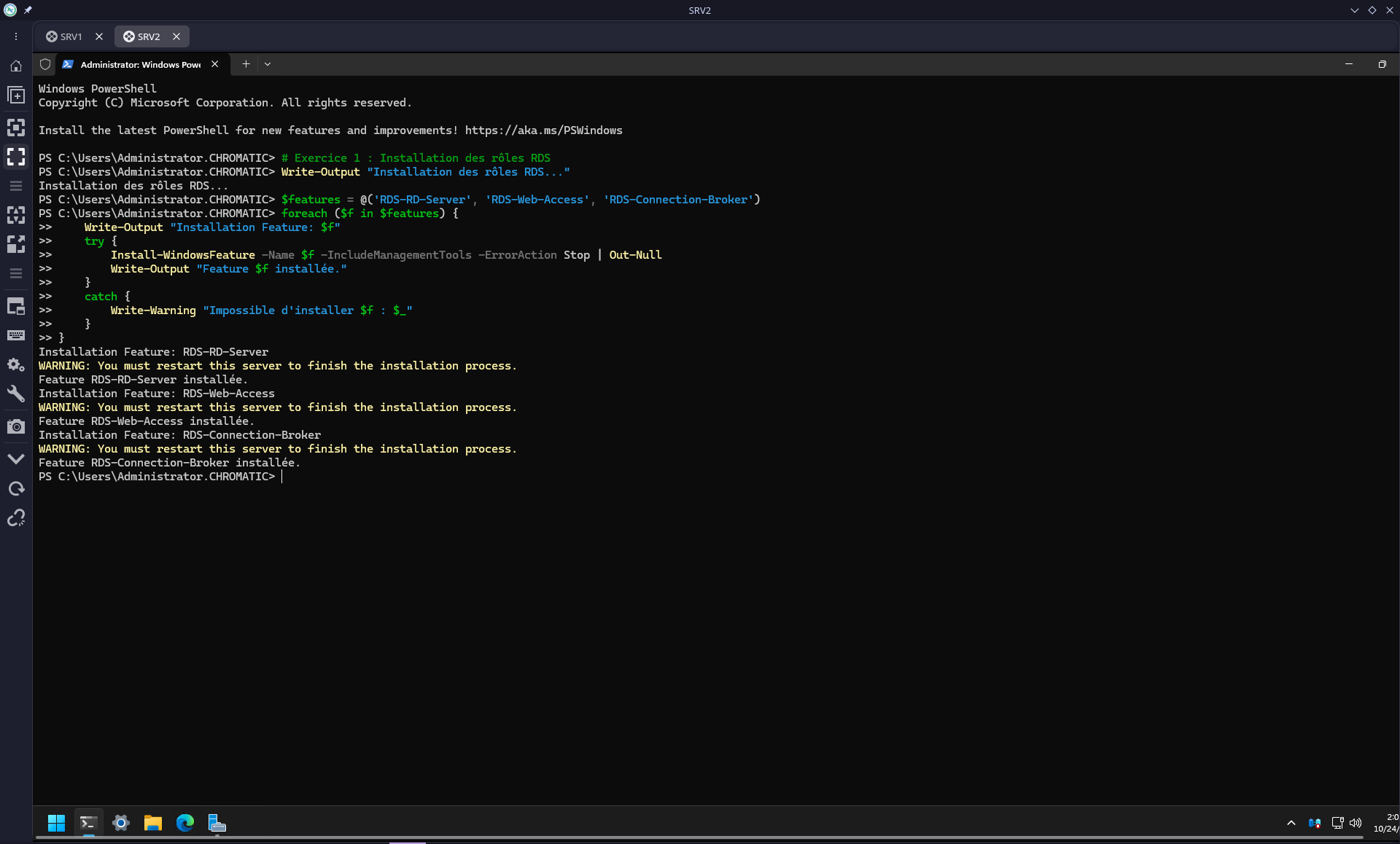This screenshot has width=1400, height=844.
Task: Open the PowerShell new tab dropdown arrow
Action: click(268, 64)
